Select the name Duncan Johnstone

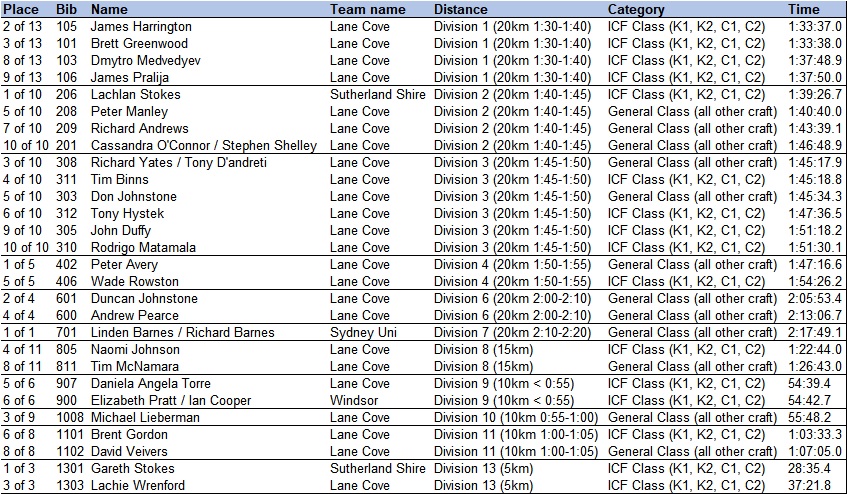point(144,299)
